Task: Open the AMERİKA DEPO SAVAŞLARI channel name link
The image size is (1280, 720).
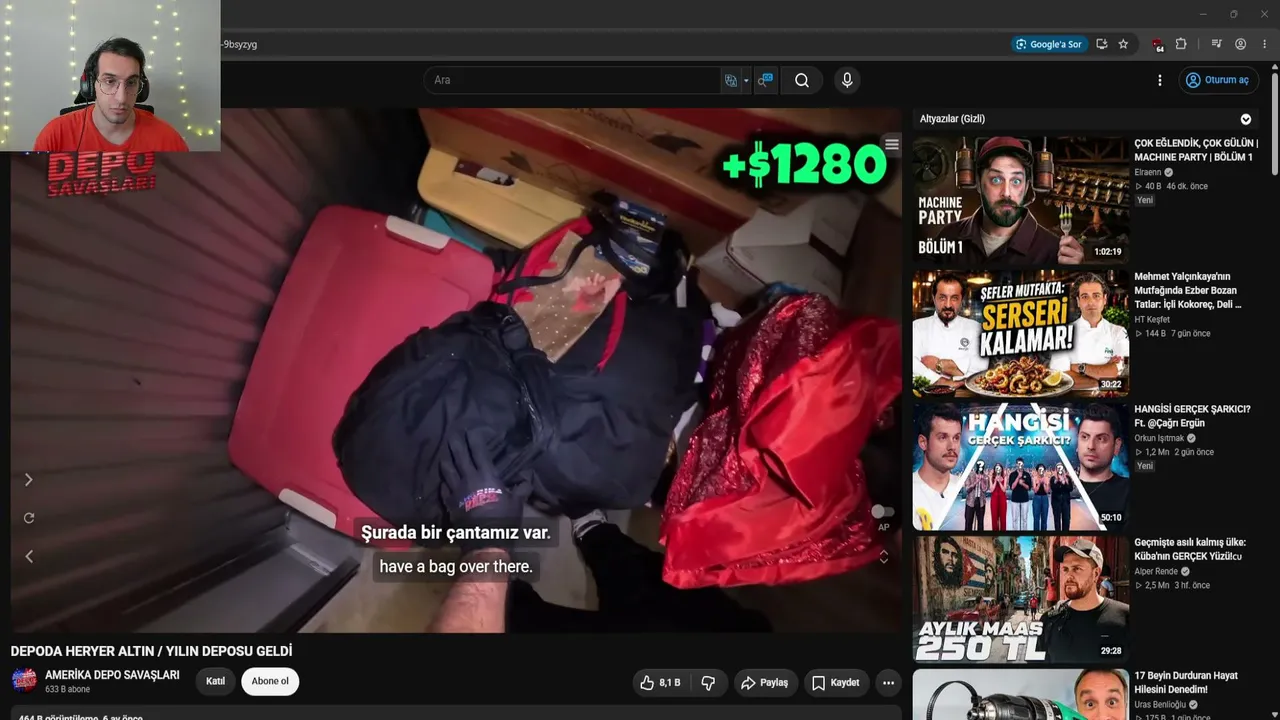Action: click(x=112, y=675)
